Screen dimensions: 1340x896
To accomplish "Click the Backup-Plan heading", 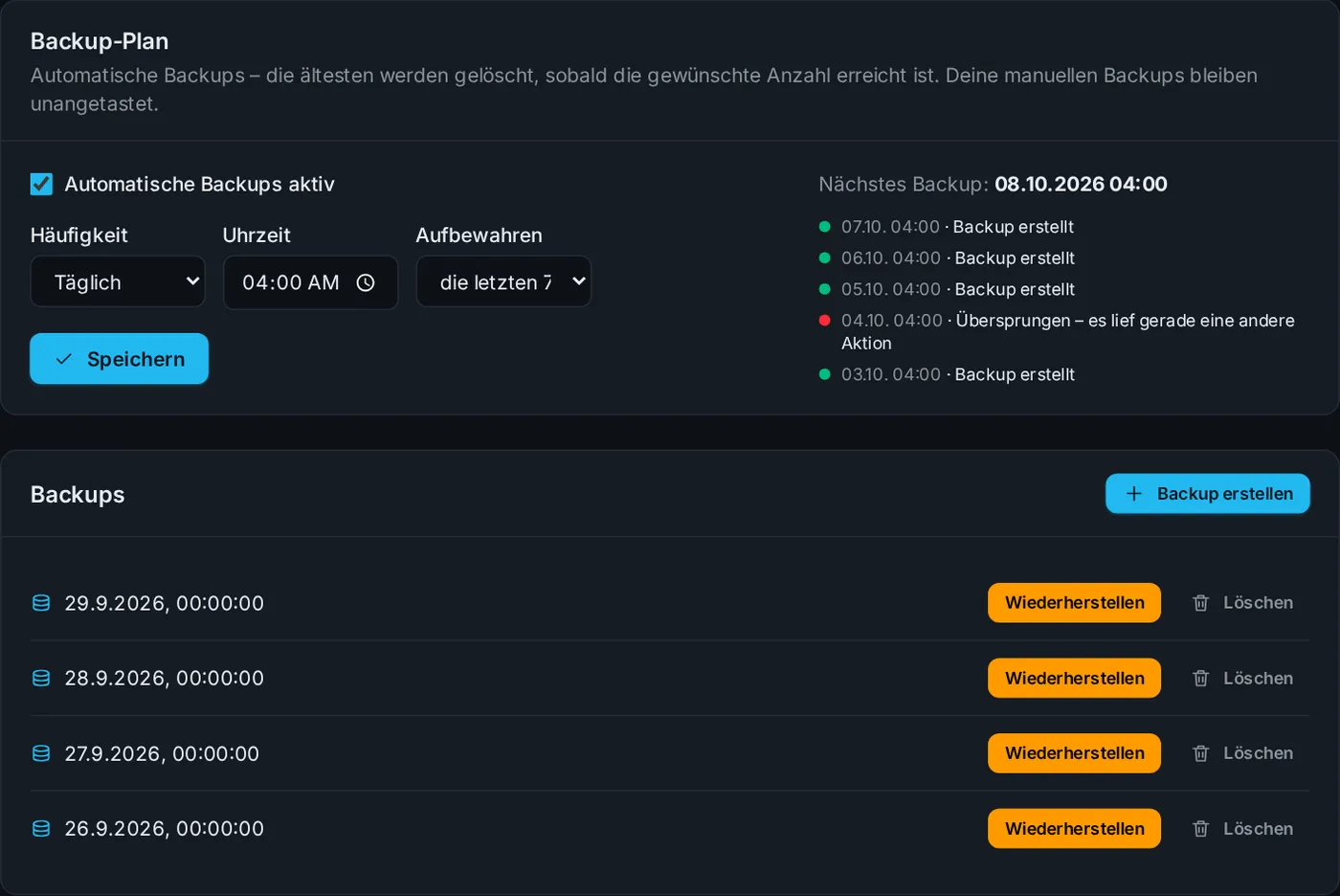I will click(100, 41).
